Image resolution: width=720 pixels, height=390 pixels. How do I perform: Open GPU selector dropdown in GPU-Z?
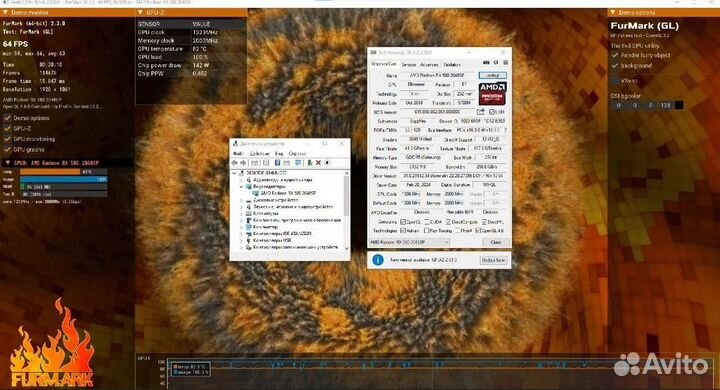click(409, 242)
